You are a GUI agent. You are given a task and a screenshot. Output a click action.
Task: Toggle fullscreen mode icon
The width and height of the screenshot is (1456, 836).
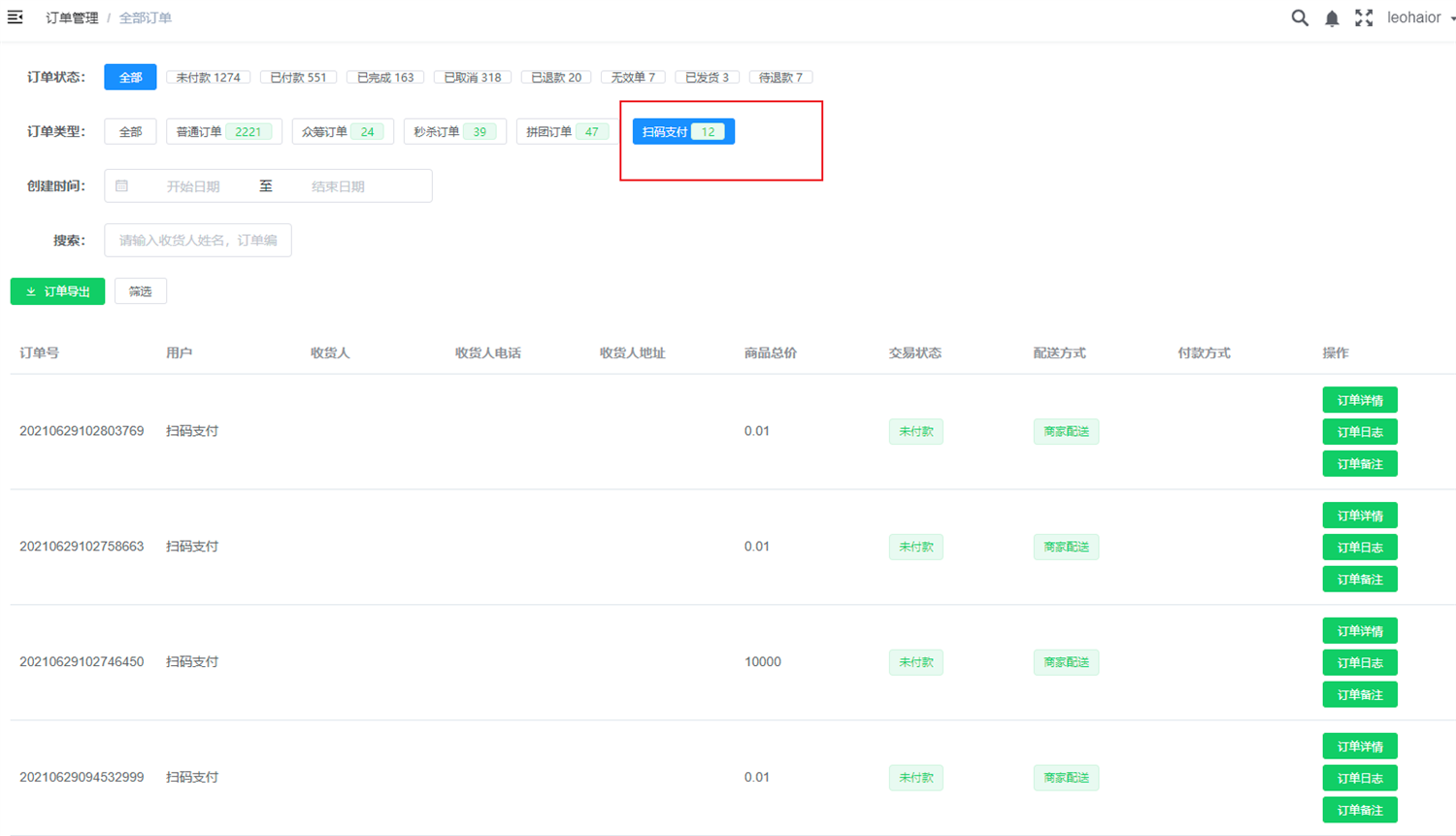coord(1364,17)
